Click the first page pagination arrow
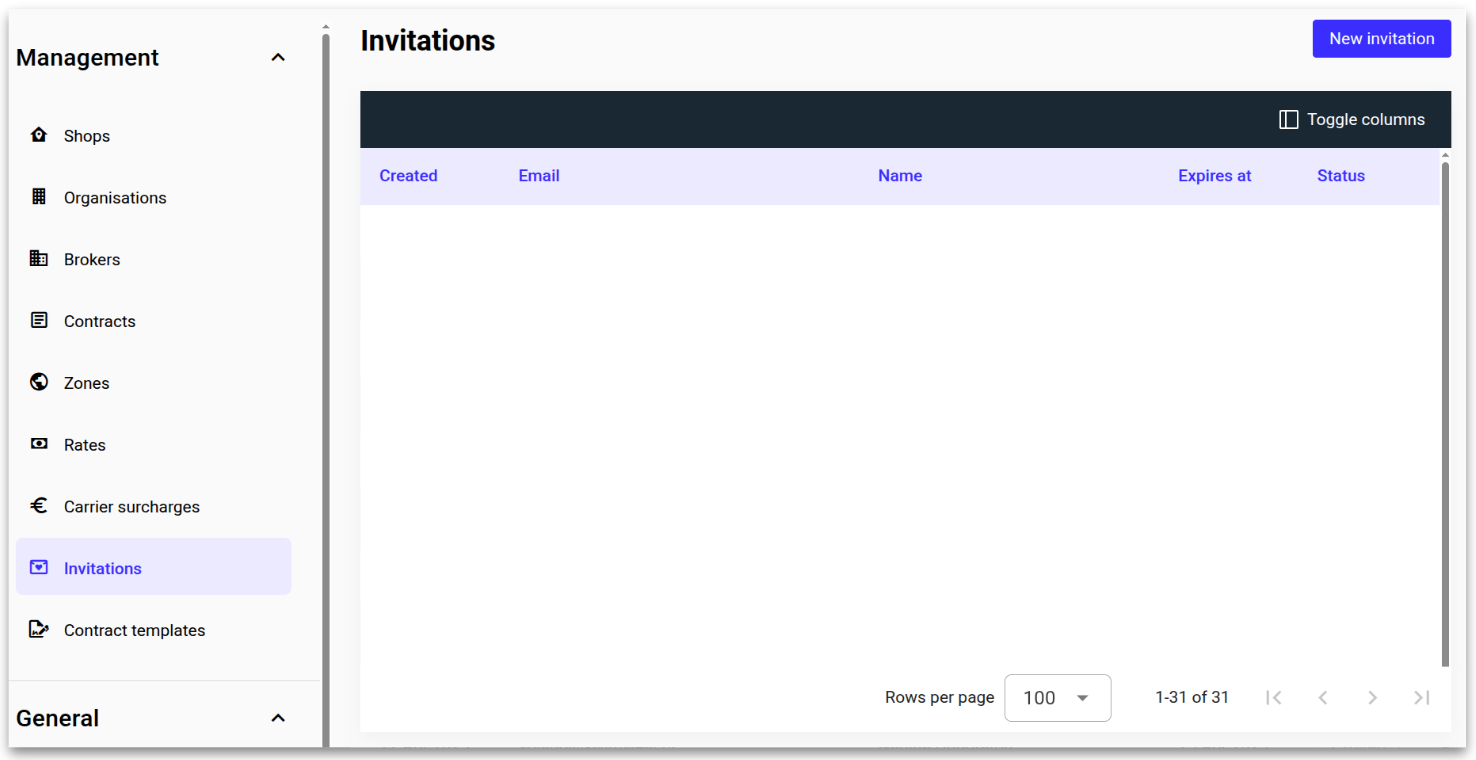Image resolution: width=1476 pixels, height=760 pixels. (x=1274, y=697)
